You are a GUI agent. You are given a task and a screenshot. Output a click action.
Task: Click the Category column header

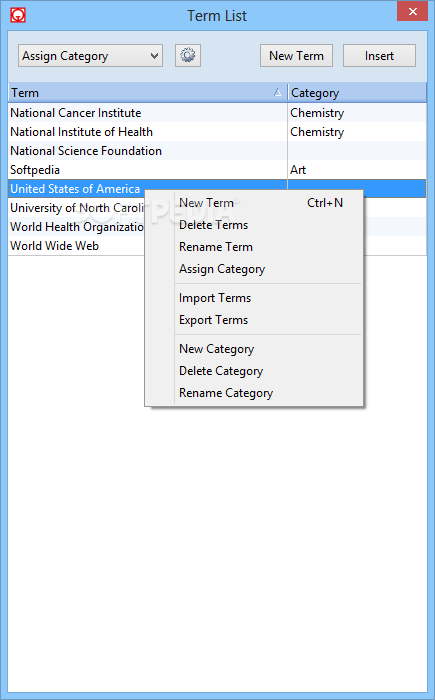(x=357, y=93)
